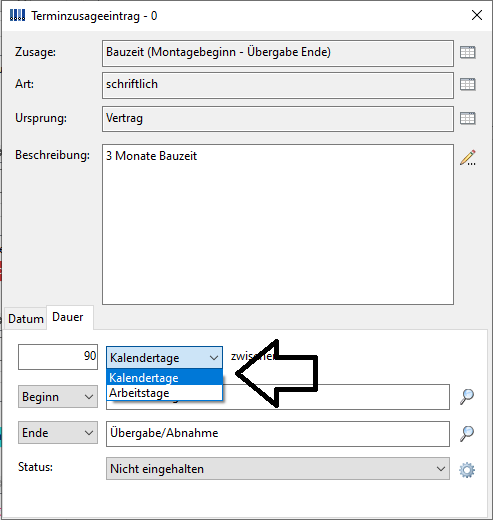Open the Status dropdown showing Nicht eingehalten
This screenshot has width=493, height=520.
(278, 469)
